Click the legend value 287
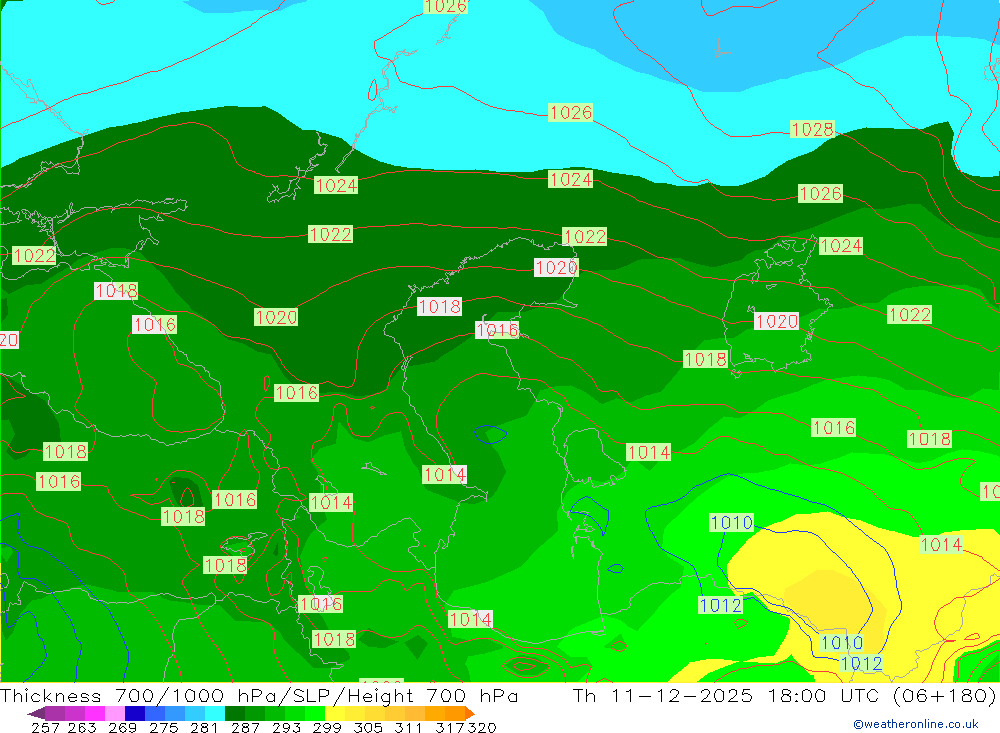 (245, 727)
